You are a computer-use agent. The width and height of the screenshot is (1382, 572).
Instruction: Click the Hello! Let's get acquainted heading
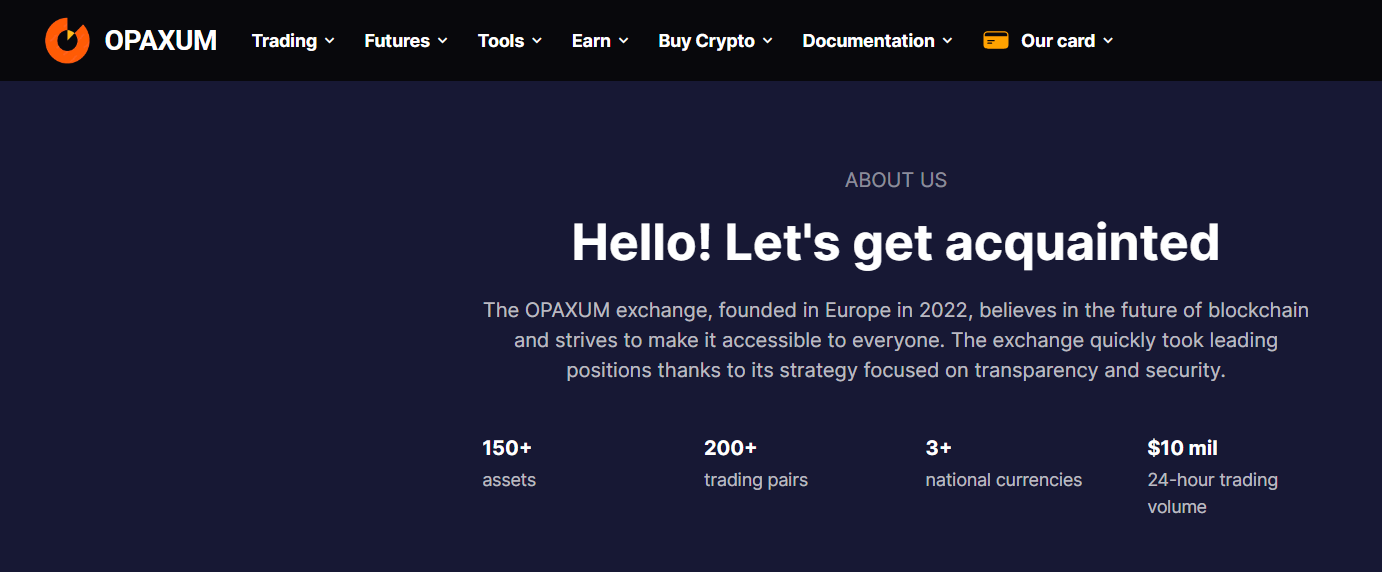click(x=895, y=242)
